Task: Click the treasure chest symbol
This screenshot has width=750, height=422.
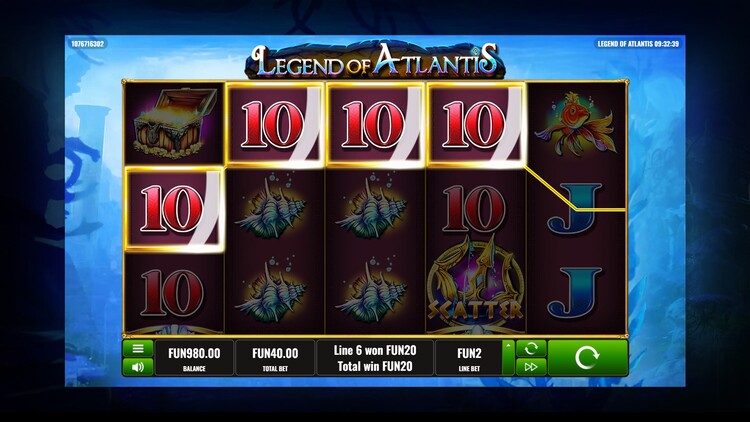Action: 174,123
